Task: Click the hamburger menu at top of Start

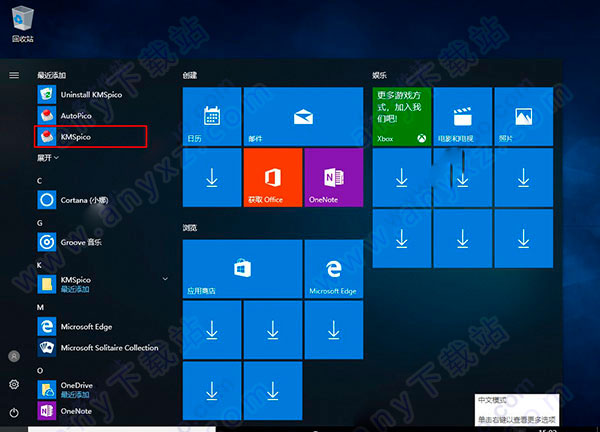Action: (x=14, y=75)
